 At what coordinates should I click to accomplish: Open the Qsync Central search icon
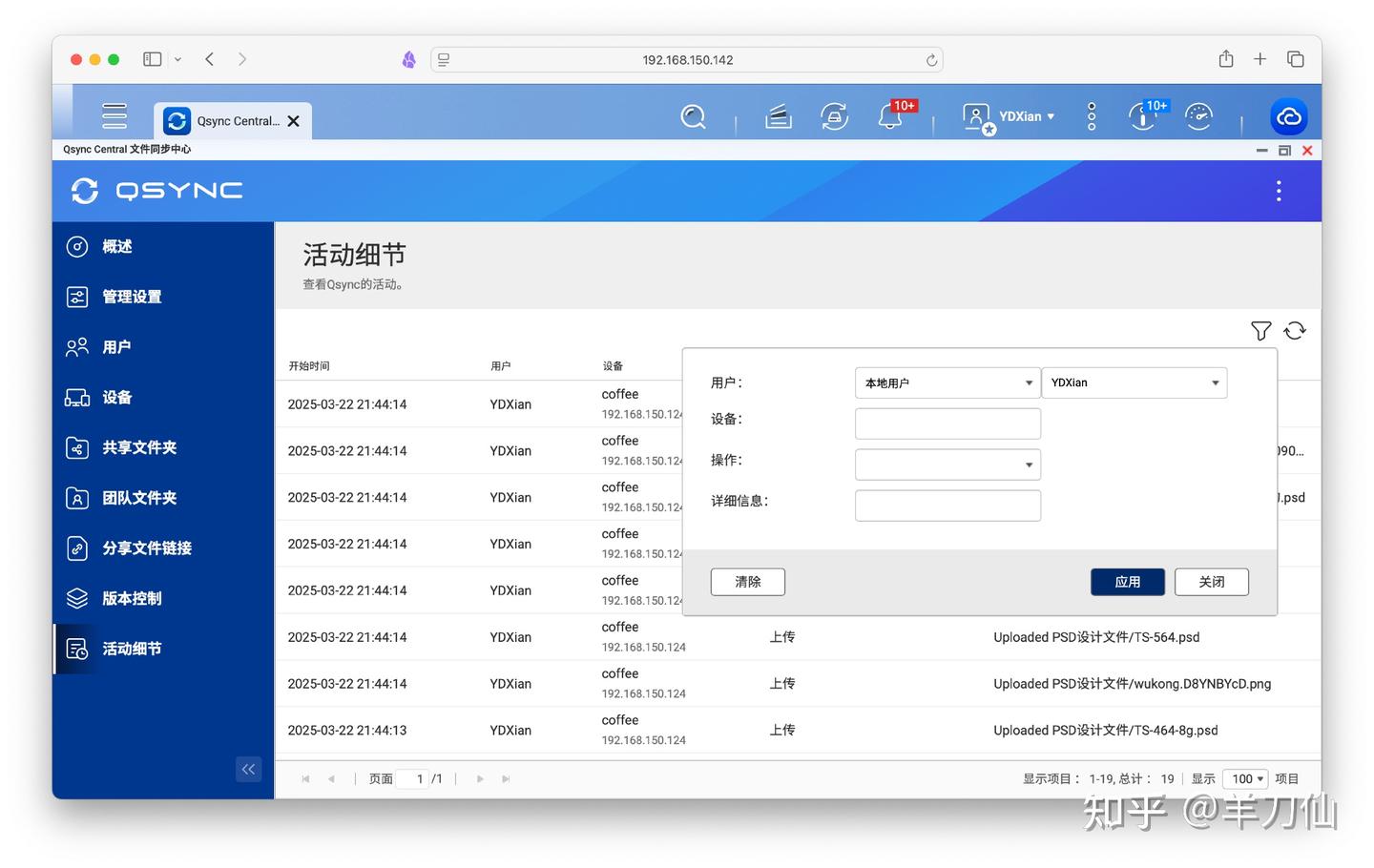tap(693, 116)
